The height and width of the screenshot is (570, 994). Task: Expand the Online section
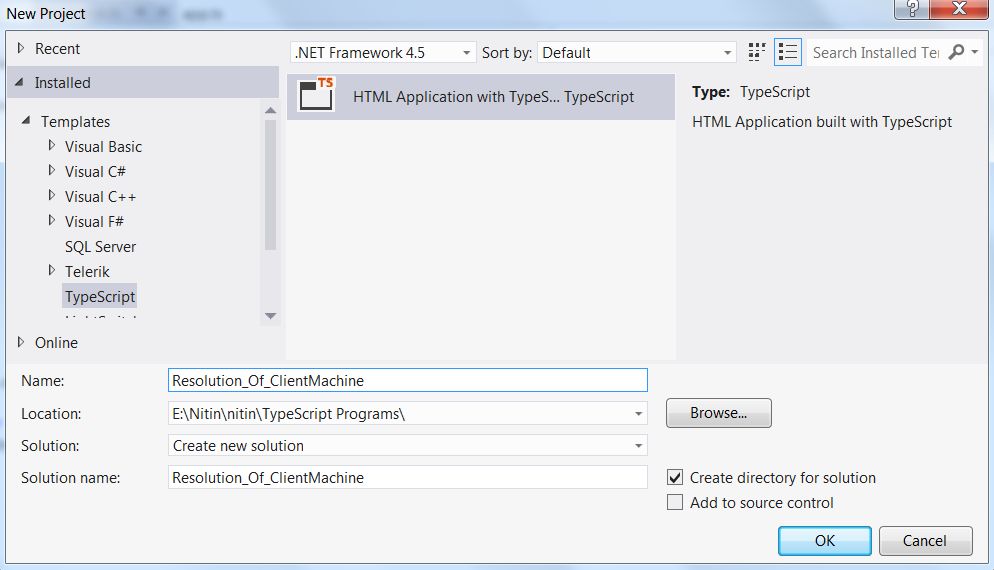click(21, 342)
